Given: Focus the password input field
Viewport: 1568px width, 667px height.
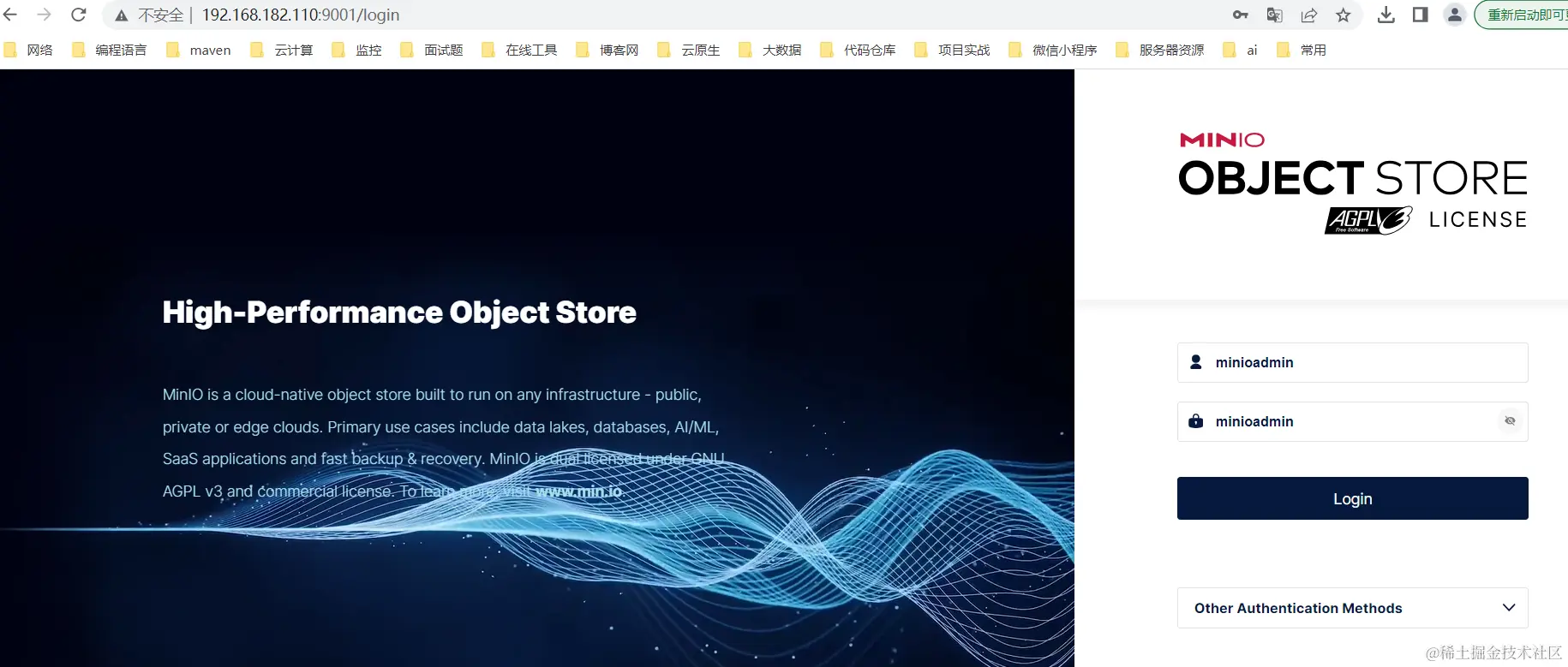Looking at the screenshot, I should pos(1352,421).
